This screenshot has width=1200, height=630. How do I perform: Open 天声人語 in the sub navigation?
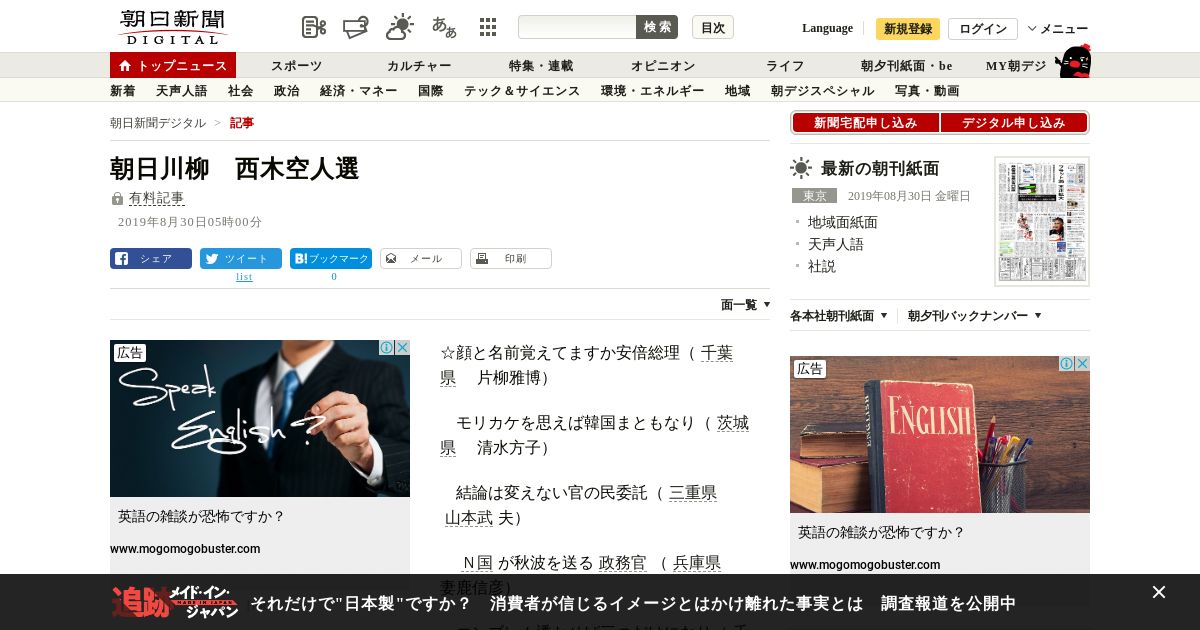pos(182,91)
